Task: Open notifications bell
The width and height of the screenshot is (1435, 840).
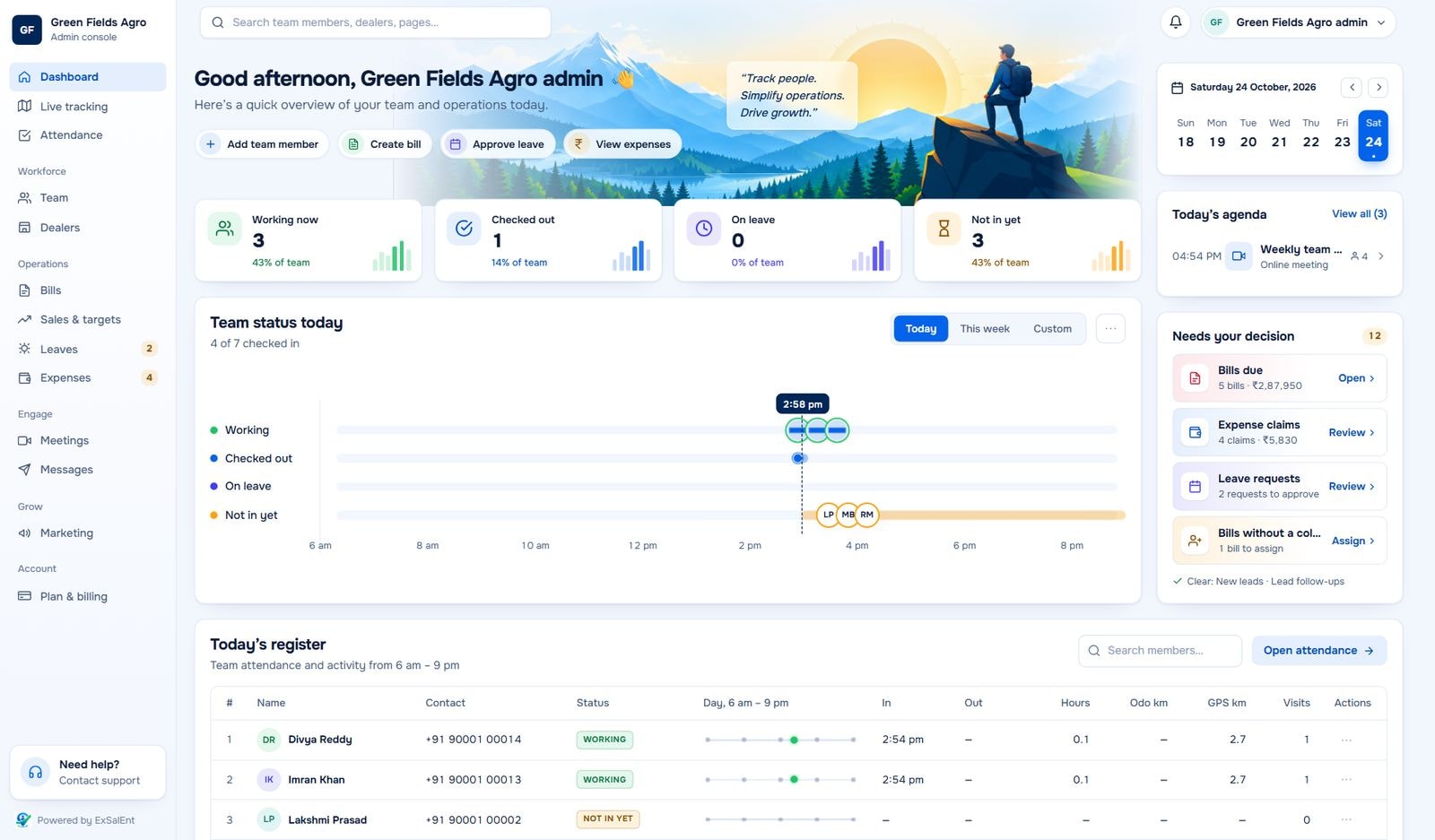Action: (x=1175, y=22)
